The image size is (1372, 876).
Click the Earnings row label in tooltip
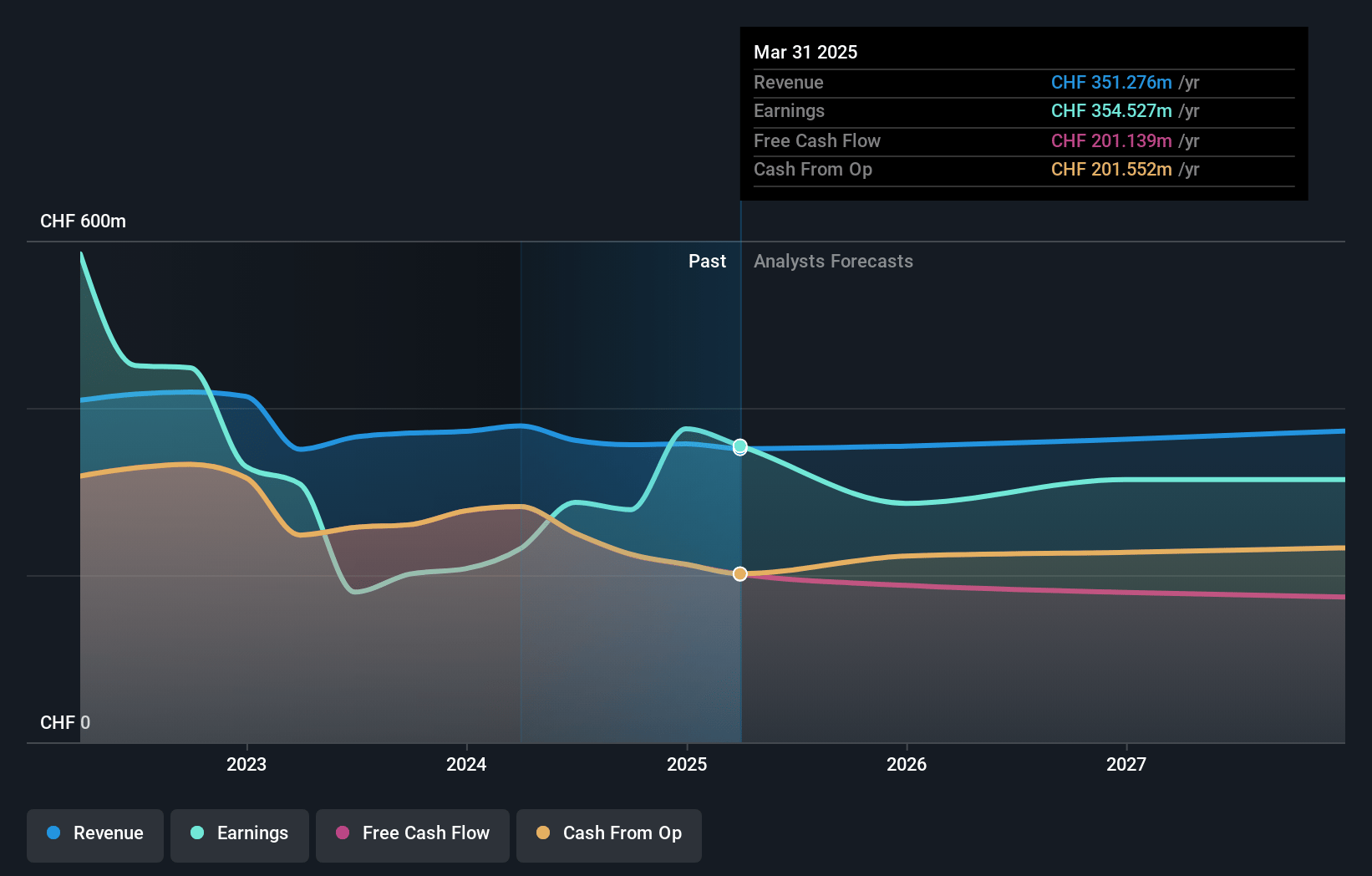(789, 111)
